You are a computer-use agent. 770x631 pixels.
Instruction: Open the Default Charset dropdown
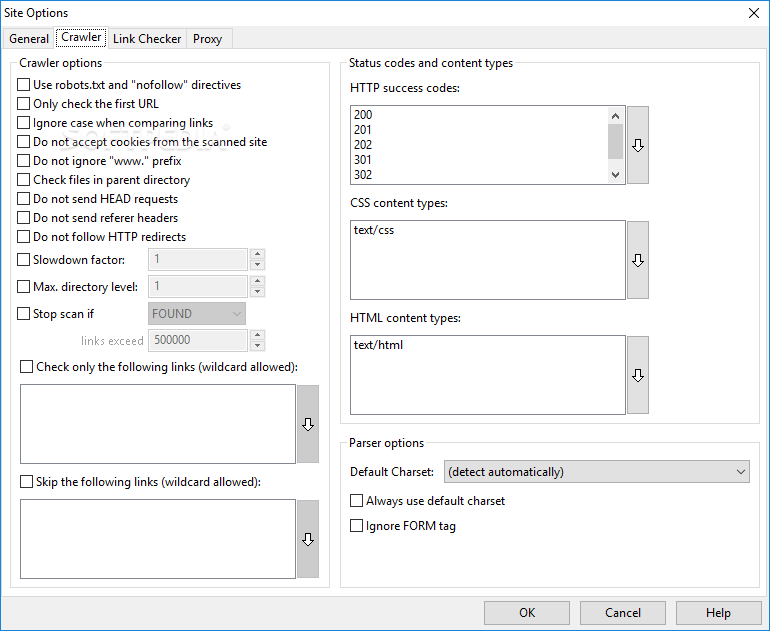(597, 472)
